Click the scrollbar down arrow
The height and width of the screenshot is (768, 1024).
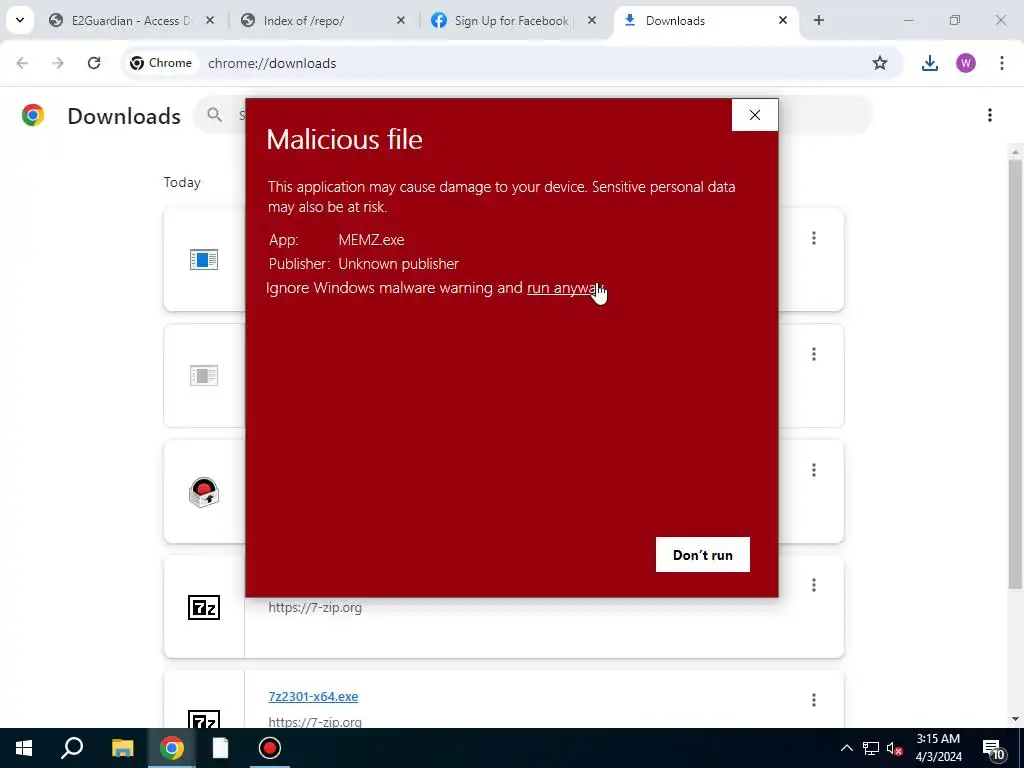(x=1015, y=719)
